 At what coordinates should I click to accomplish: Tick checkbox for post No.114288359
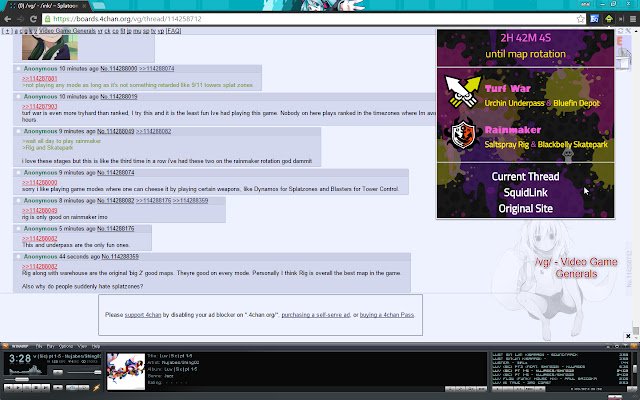(18, 257)
